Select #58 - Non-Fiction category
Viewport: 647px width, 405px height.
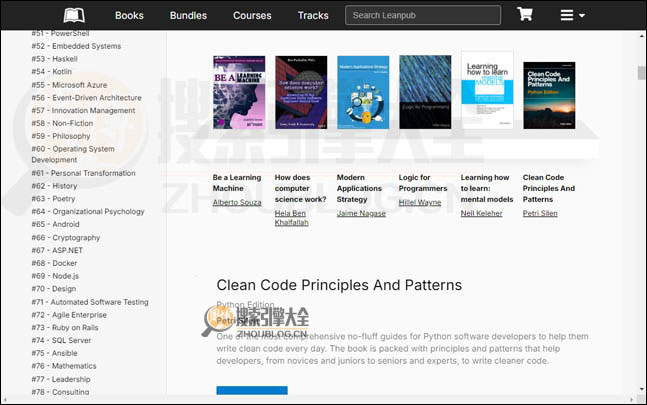coord(62,123)
